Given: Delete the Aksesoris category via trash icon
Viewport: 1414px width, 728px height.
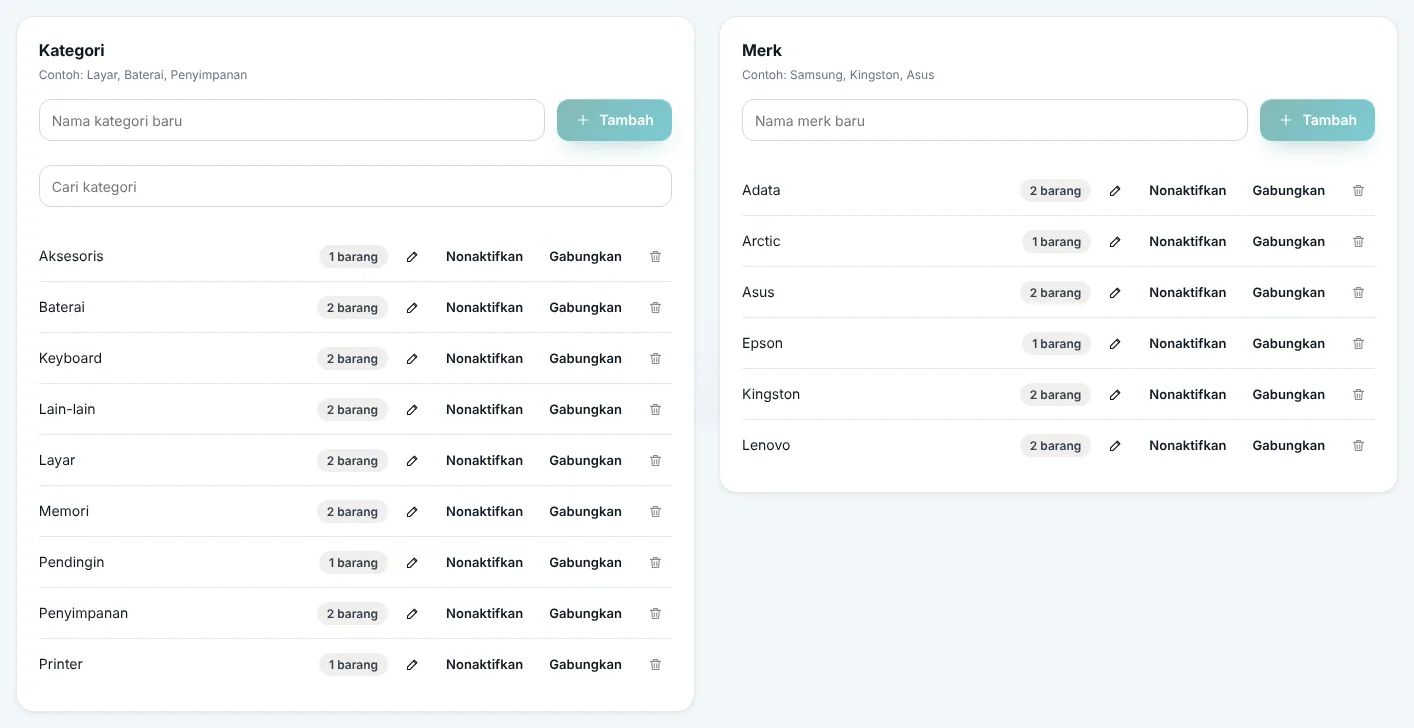Looking at the screenshot, I should [x=656, y=257].
